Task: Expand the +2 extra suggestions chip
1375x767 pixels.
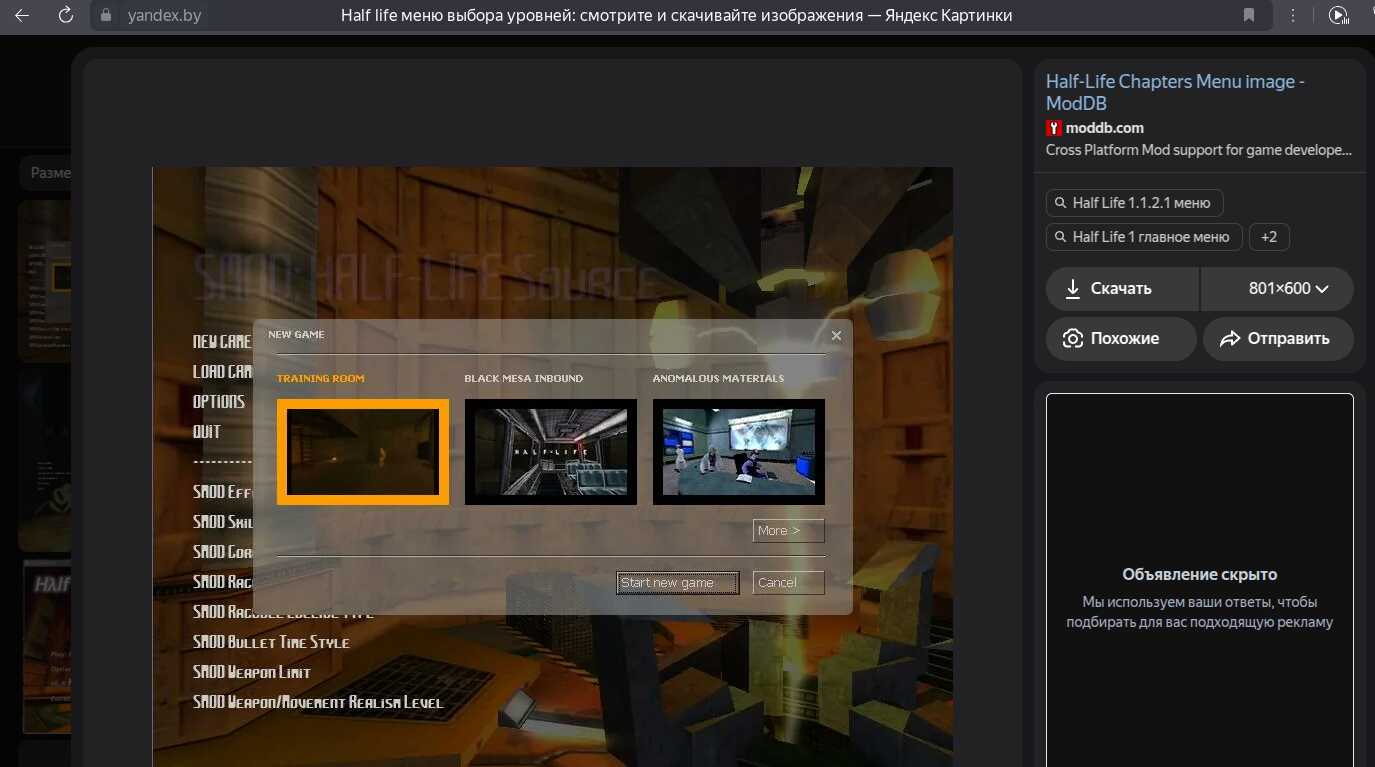Action: tap(1269, 237)
